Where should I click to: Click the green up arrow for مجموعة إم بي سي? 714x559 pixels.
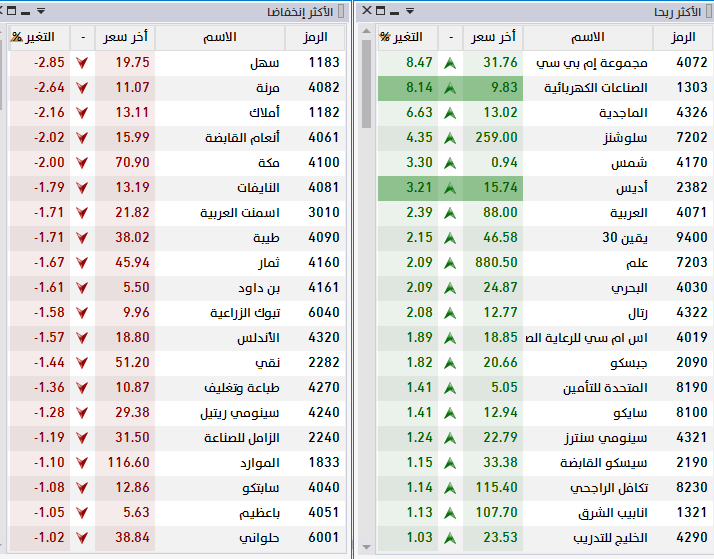click(450, 63)
